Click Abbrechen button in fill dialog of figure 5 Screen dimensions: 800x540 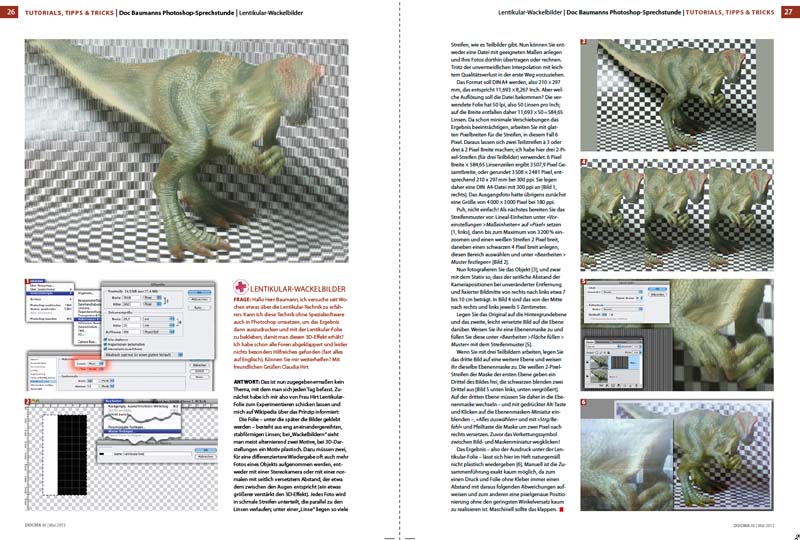[657, 294]
